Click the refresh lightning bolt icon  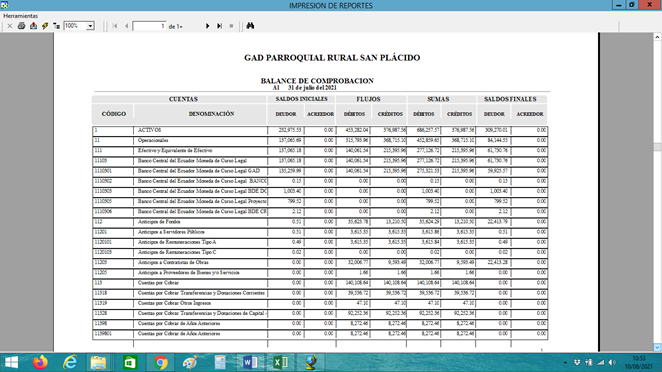pyautogui.click(x=45, y=26)
